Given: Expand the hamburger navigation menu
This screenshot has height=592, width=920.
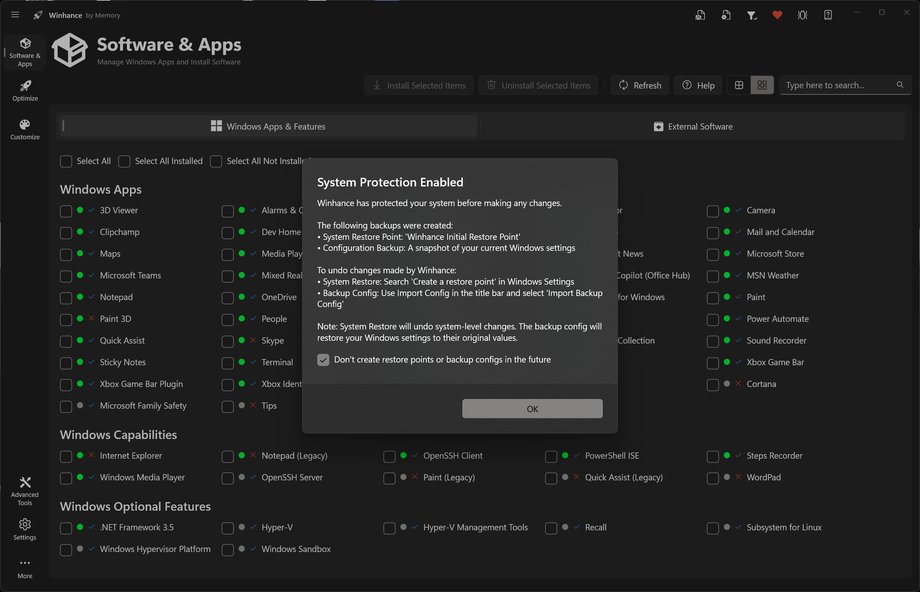Looking at the screenshot, I should 14,15.
